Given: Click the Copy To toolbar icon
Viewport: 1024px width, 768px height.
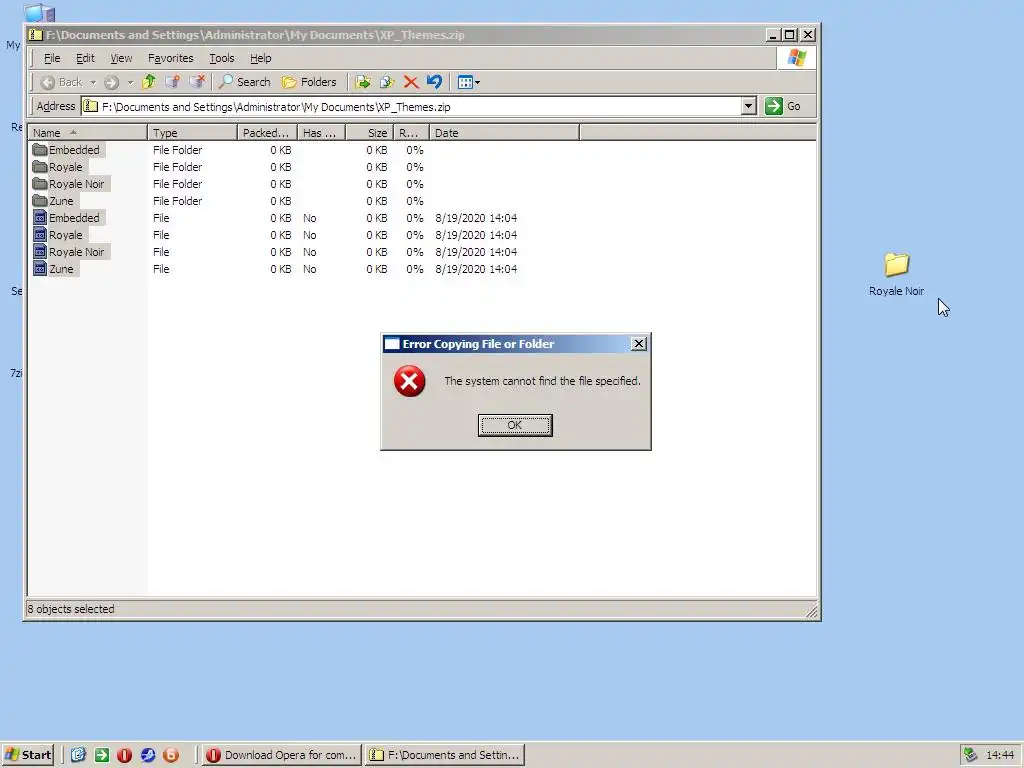Looking at the screenshot, I should pyautogui.click(x=387, y=82).
